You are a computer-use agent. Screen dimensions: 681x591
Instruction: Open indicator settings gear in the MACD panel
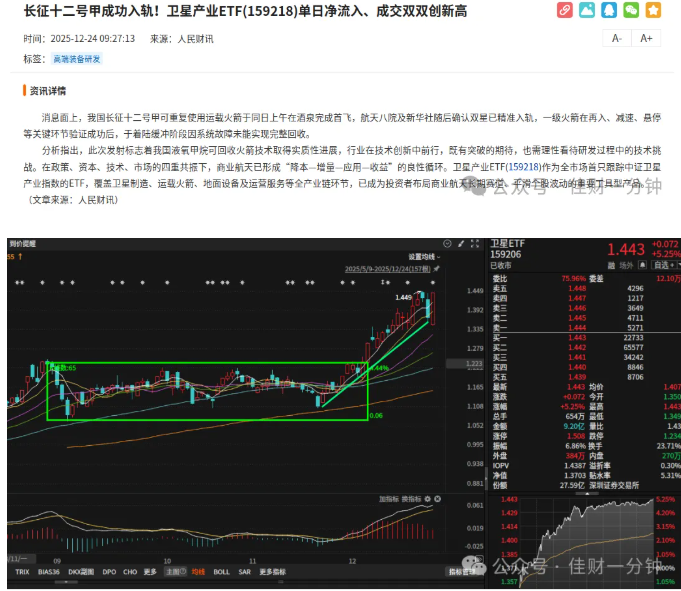point(427,499)
